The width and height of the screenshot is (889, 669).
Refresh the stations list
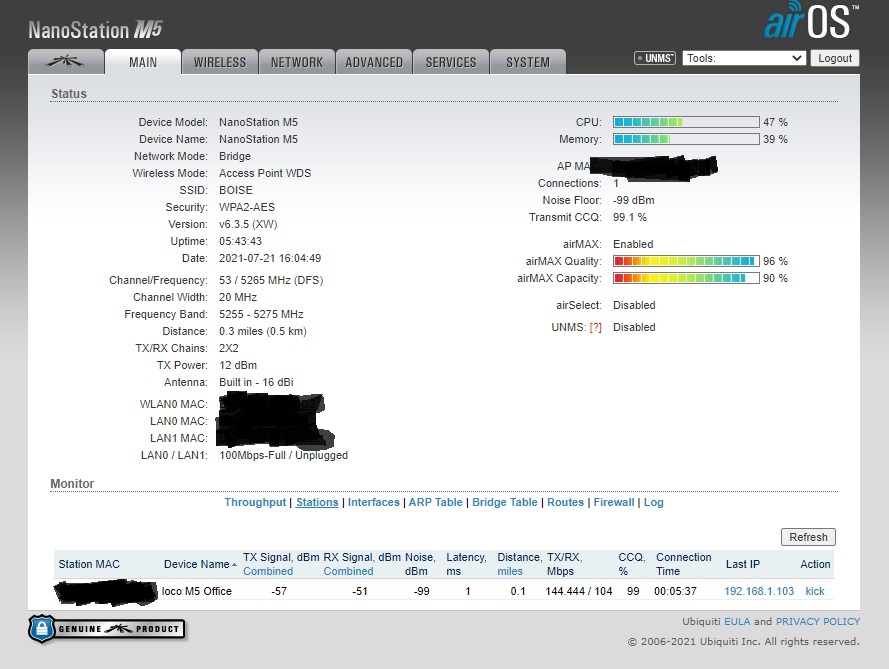[x=807, y=537]
